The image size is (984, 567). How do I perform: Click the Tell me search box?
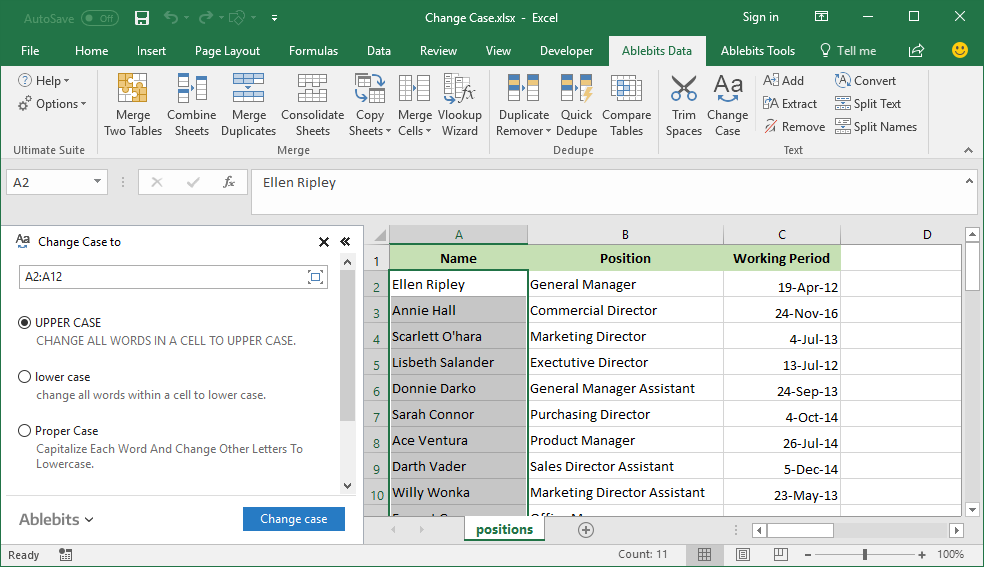coord(848,51)
